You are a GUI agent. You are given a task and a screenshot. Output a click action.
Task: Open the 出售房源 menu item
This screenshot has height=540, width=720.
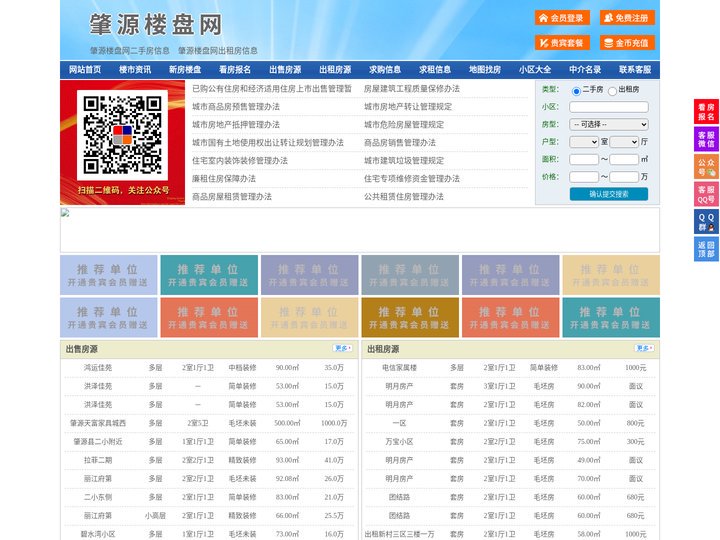click(285, 70)
